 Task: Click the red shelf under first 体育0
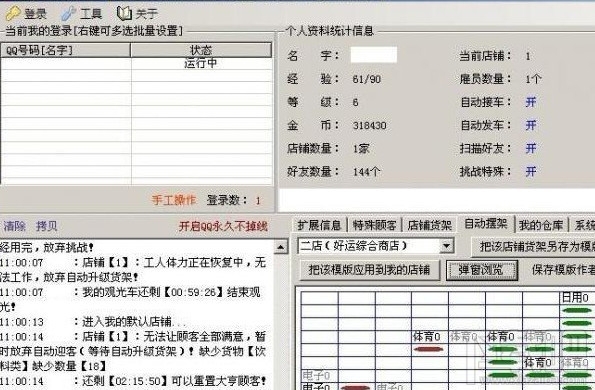429,349
